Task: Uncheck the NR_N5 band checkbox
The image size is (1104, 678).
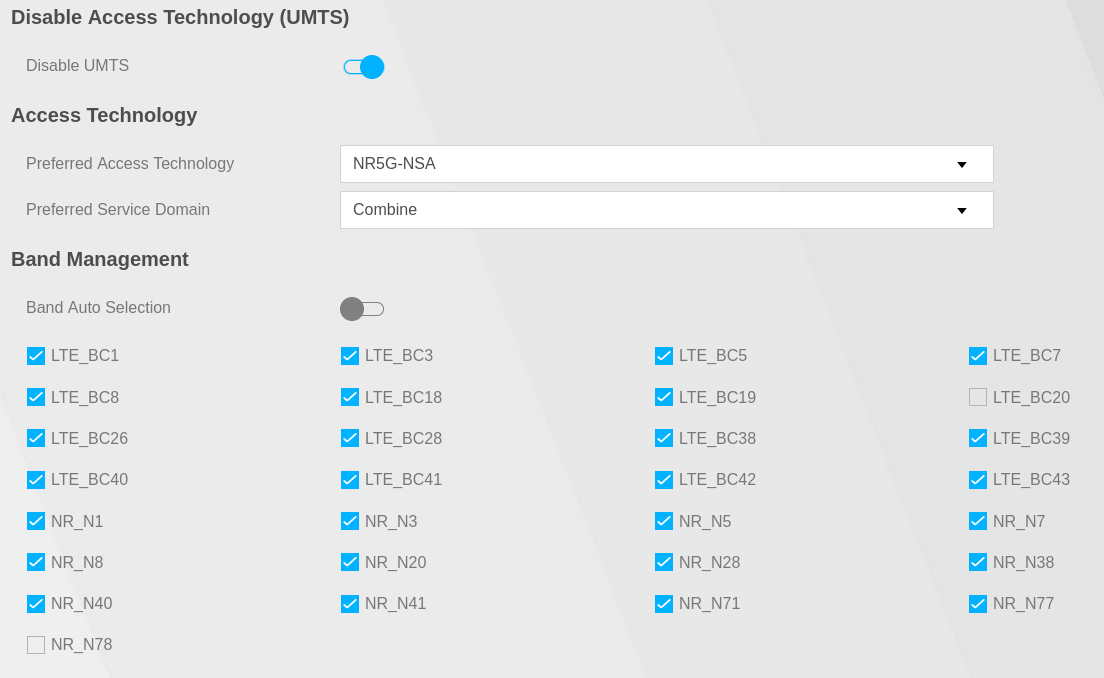Action: pyautogui.click(x=664, y=521)
